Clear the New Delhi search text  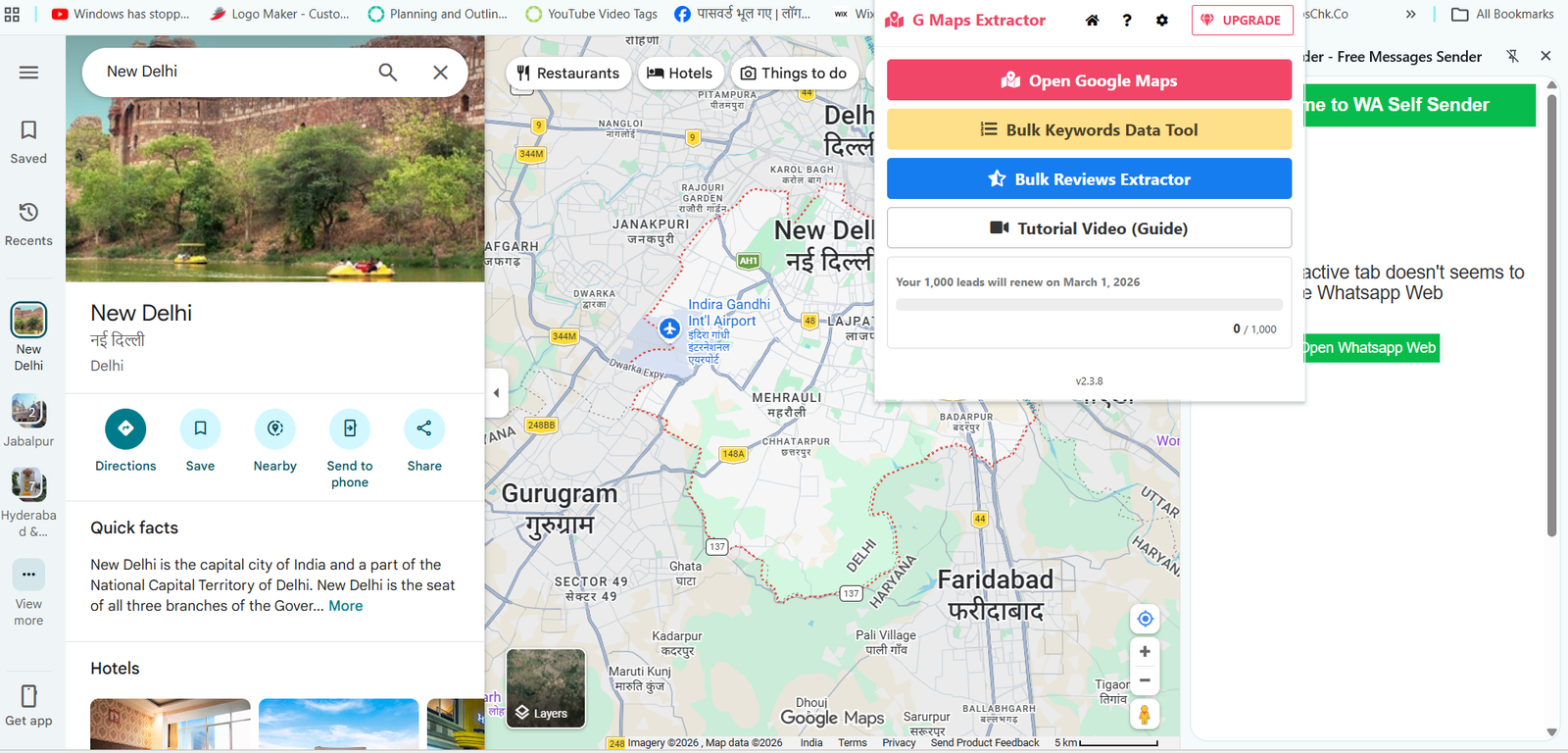tap(440, 73)
